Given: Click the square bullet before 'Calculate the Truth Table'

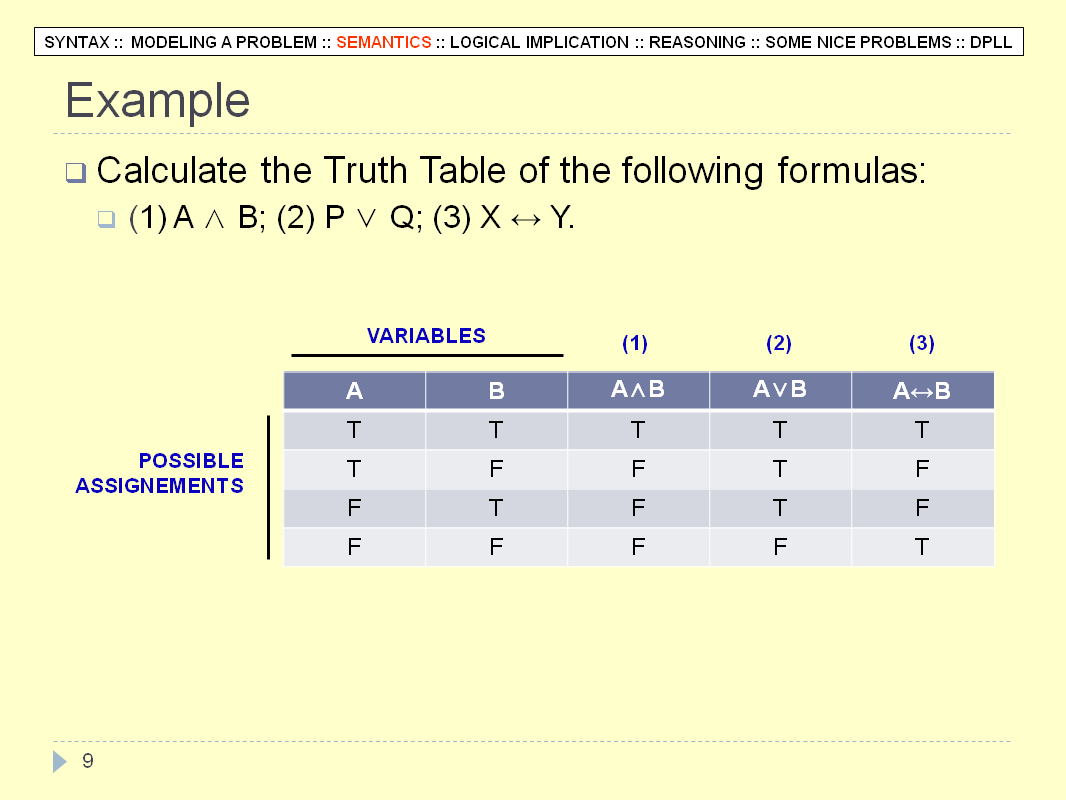Looking at the screenshot, I should point(75,173).
